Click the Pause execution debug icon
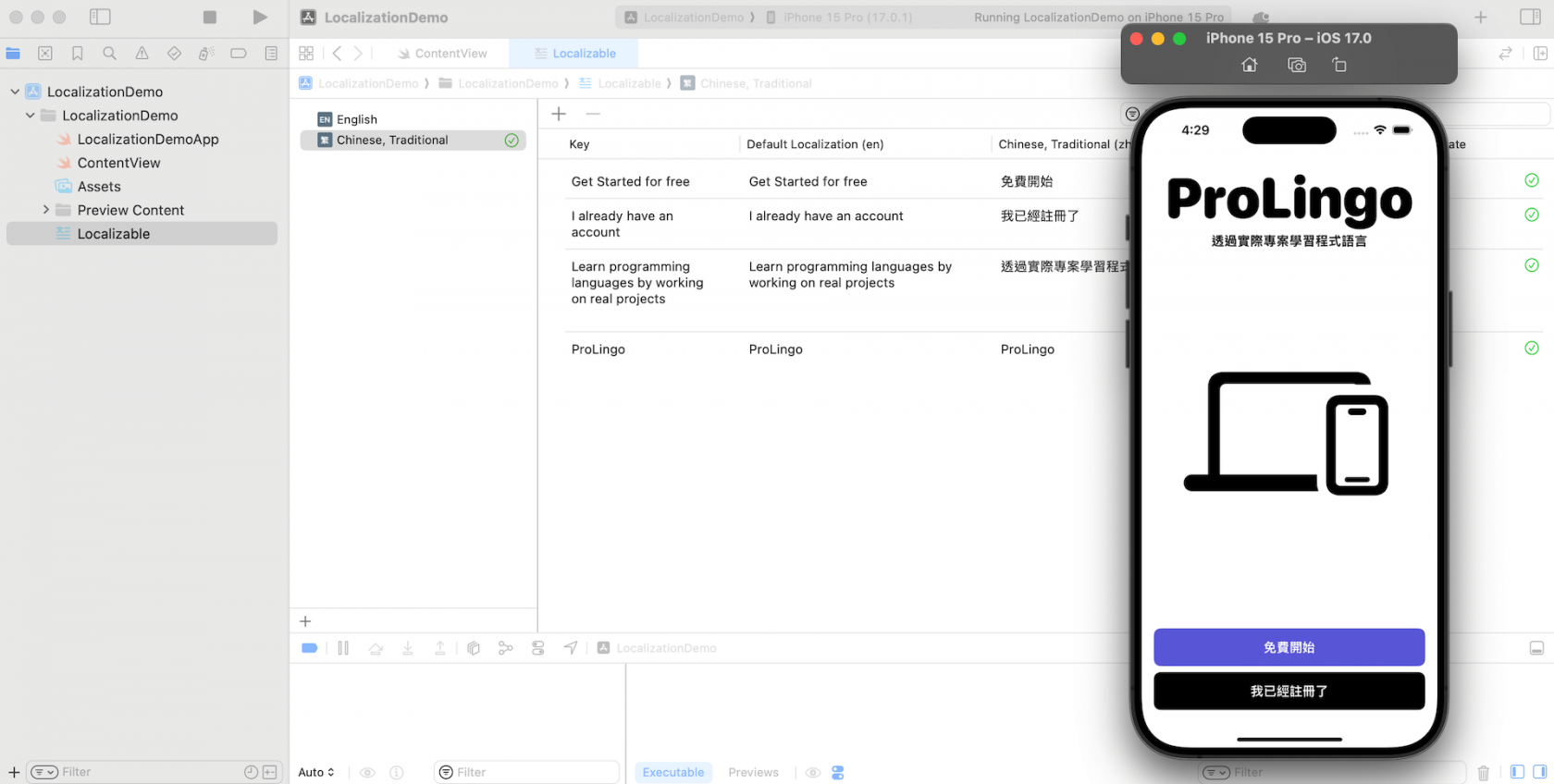The height and width of the screenshot is (784, 1554). (343, 648)
